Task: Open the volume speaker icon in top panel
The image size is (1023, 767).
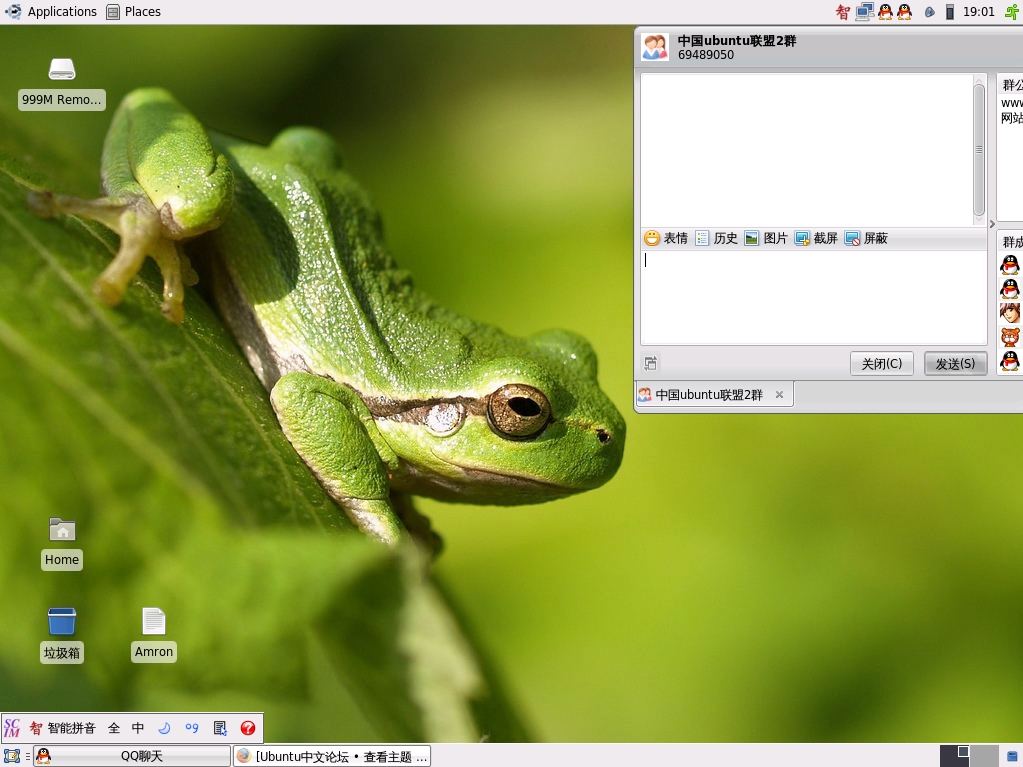Action: pyautogui.click(x=930, y=12)
